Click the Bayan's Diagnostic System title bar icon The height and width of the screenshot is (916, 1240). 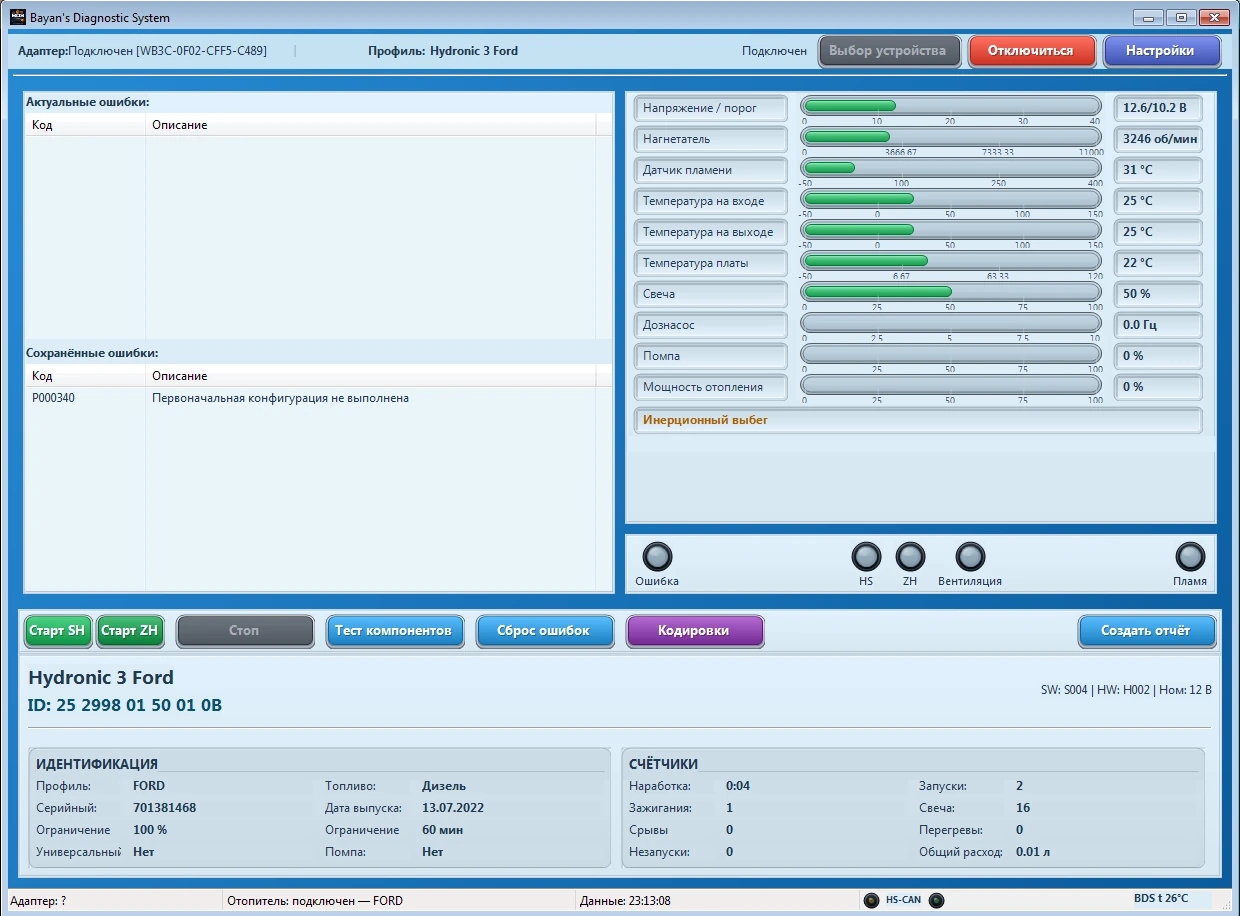17,17
